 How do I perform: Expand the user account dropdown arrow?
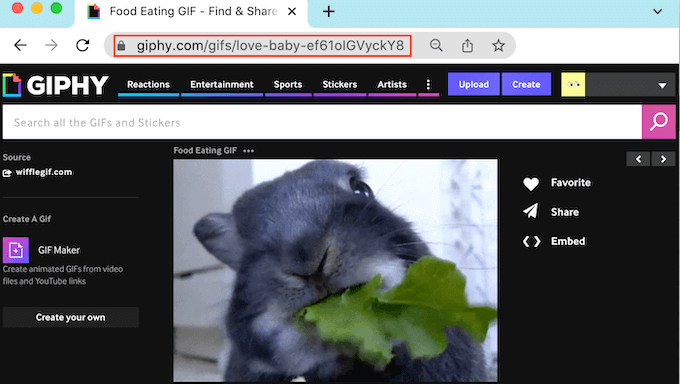(x=662, y=85)
